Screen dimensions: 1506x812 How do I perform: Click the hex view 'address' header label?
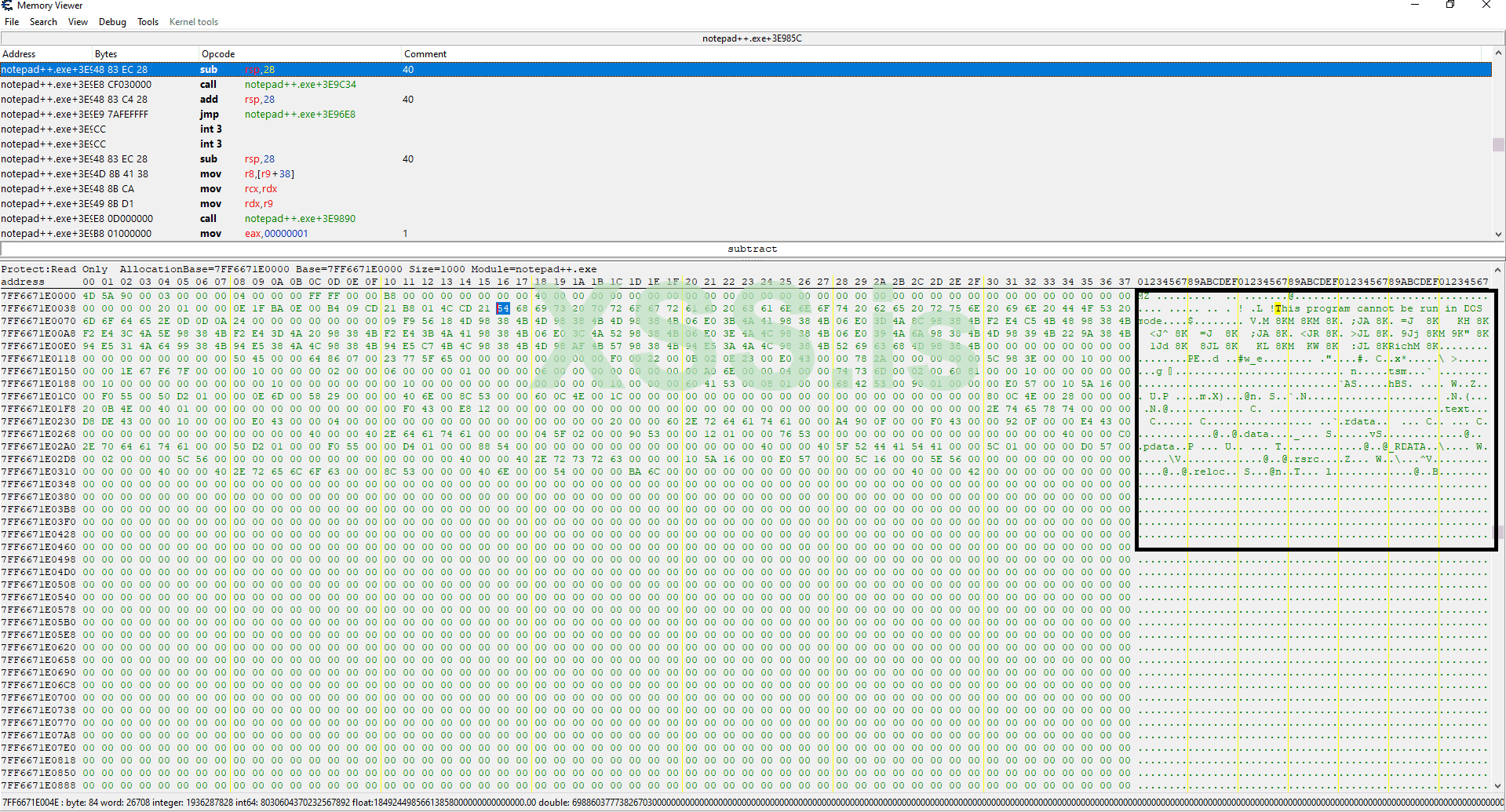click(x=23, y=282)
